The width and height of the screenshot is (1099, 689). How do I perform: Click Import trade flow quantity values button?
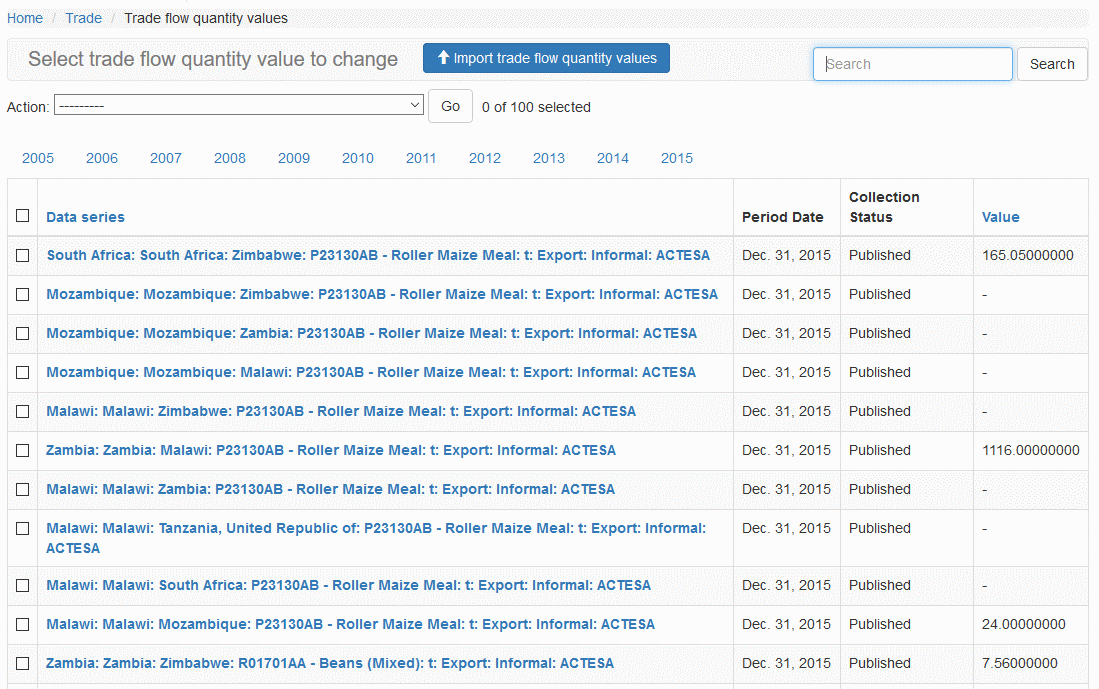click(546, 58)
